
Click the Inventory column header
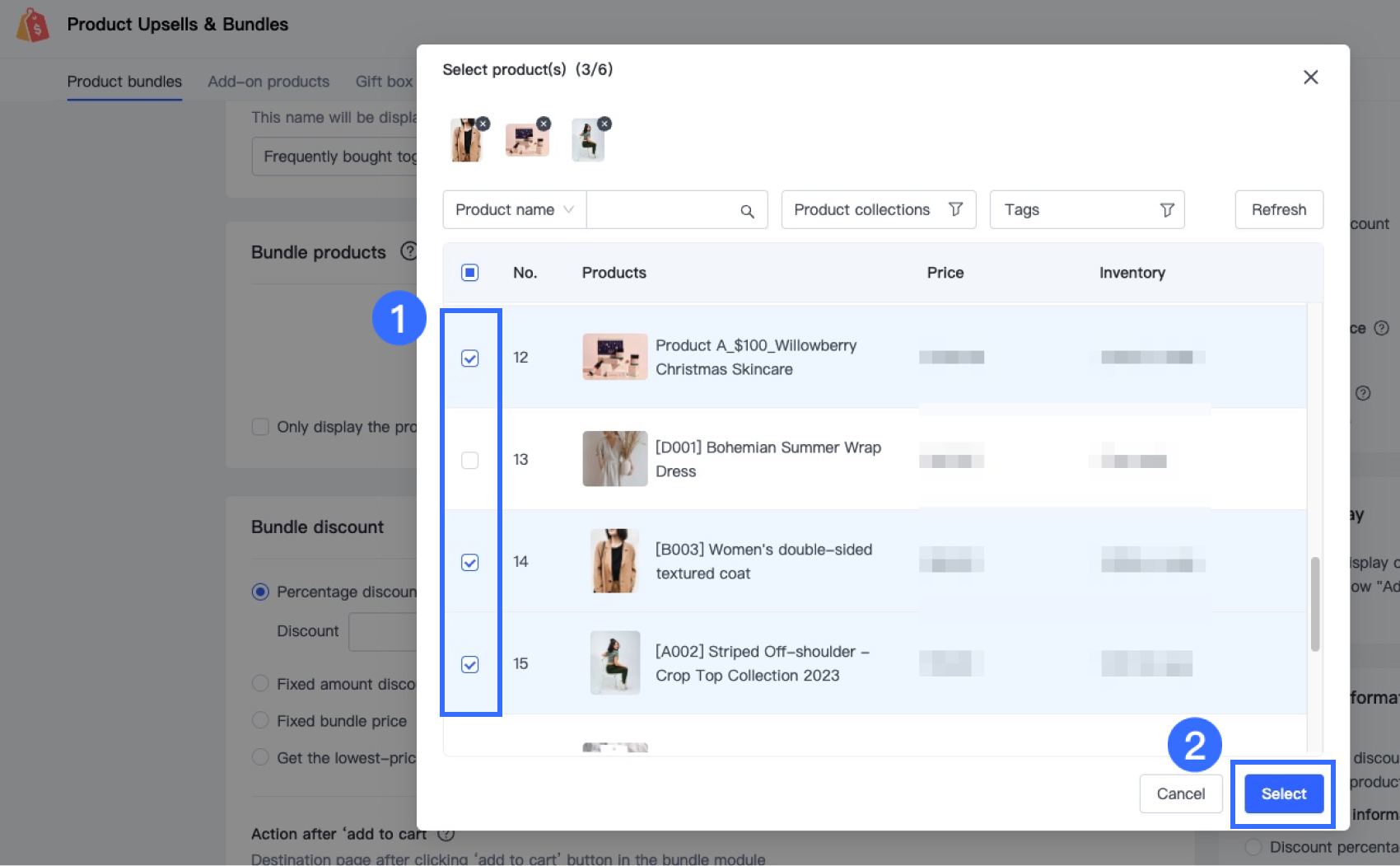1132,273
